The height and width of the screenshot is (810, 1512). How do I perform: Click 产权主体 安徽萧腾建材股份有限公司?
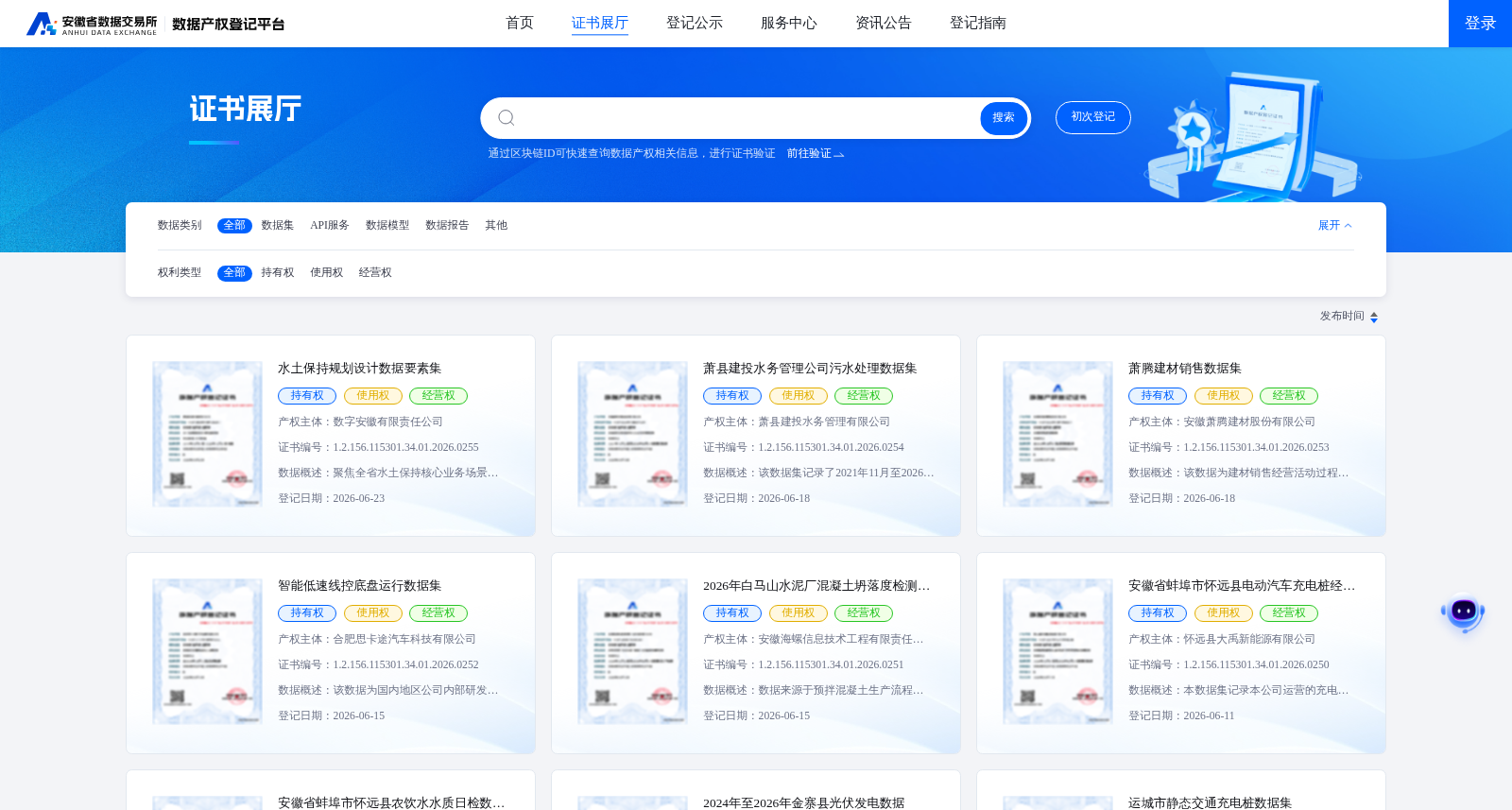point(1222,422)
